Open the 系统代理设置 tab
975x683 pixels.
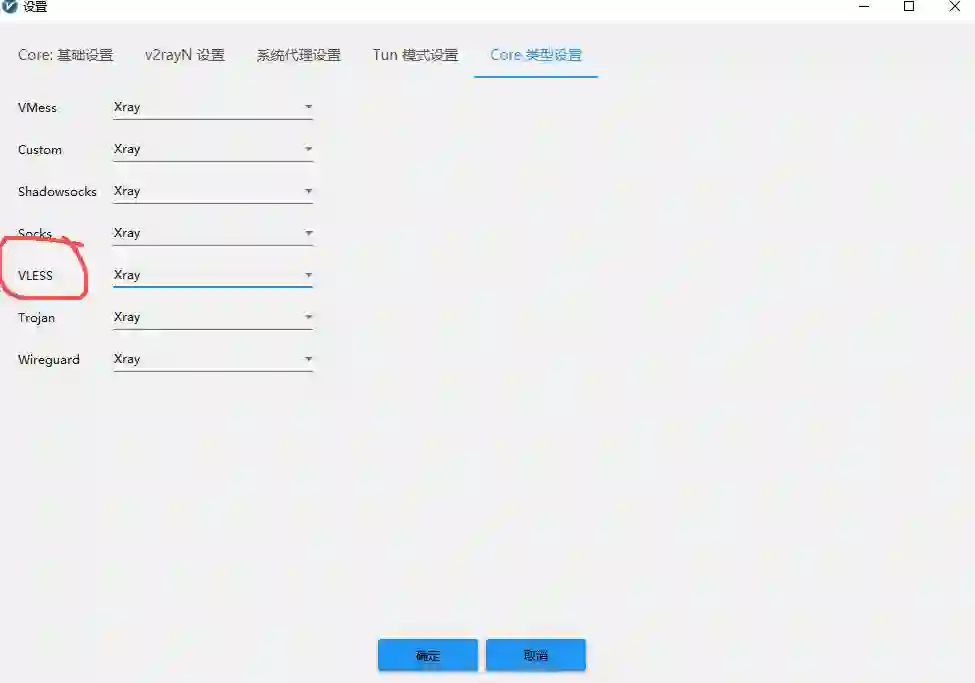[x=299, y=55]
